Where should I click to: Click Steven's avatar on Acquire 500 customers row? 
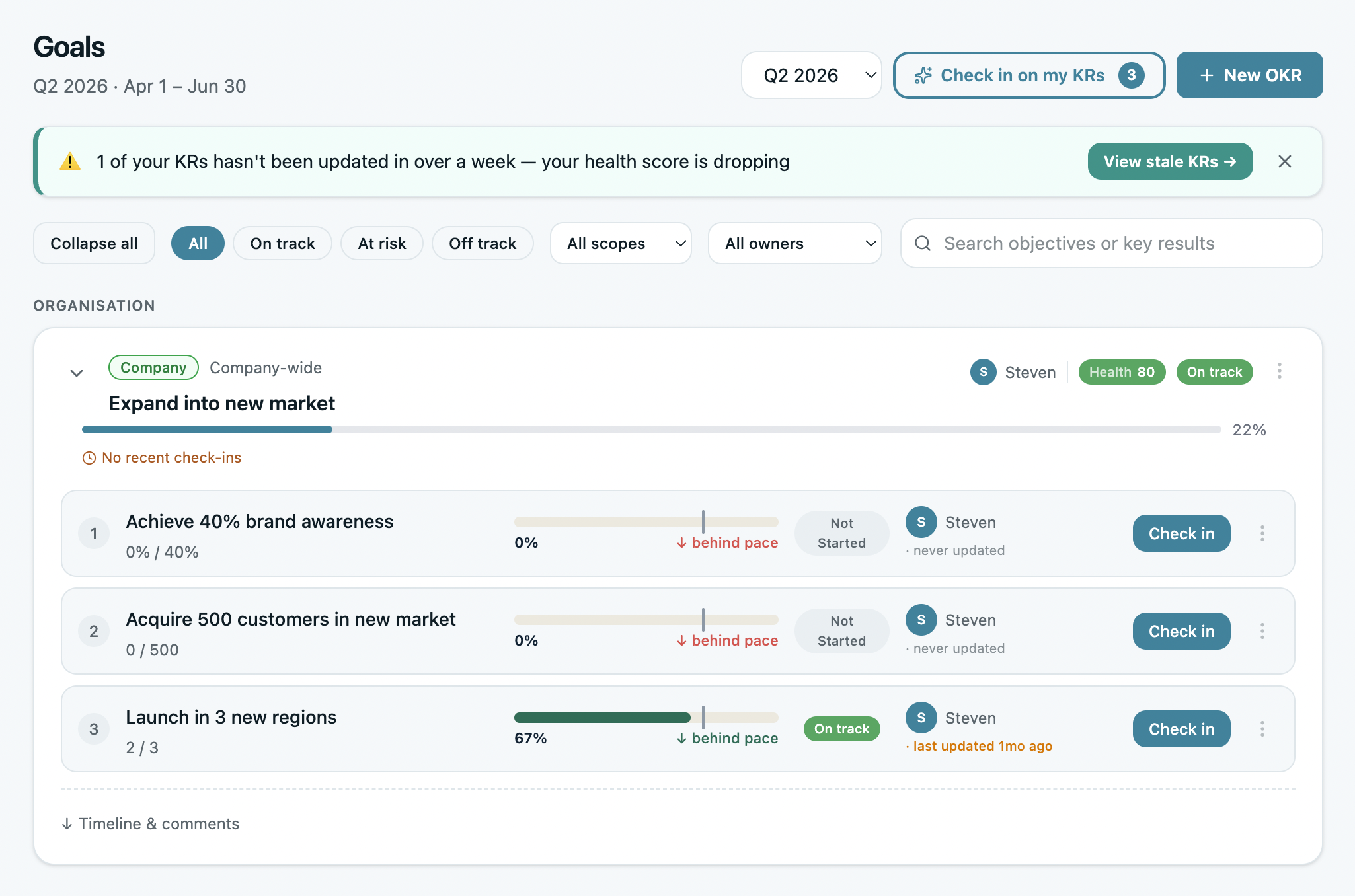921,620
